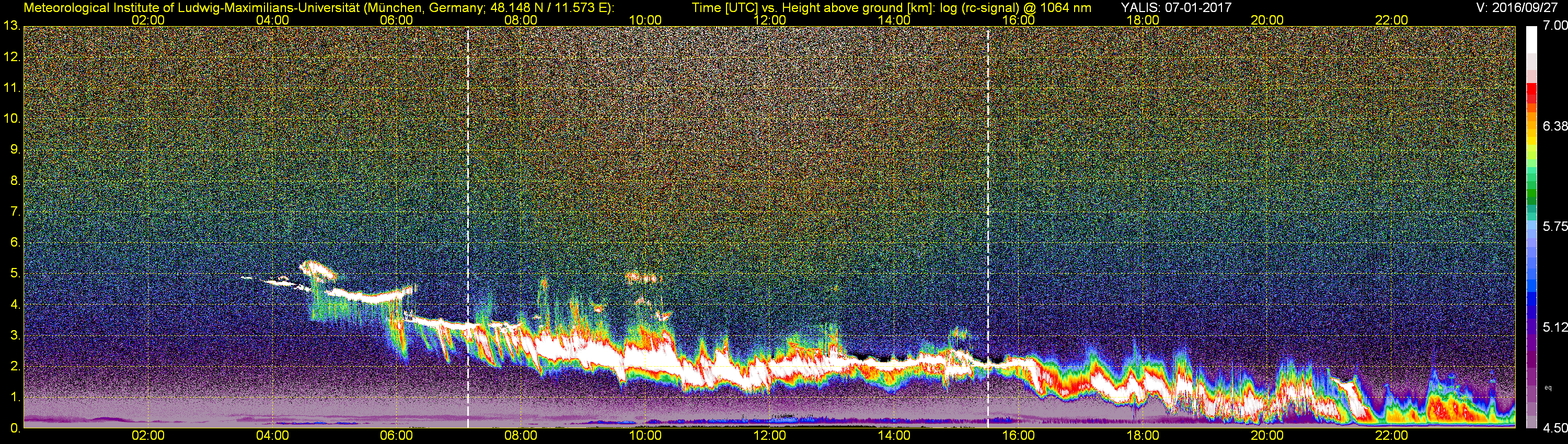Click the "5.75" color scale value
1568x444 pixels.
tap(1555, 226)
